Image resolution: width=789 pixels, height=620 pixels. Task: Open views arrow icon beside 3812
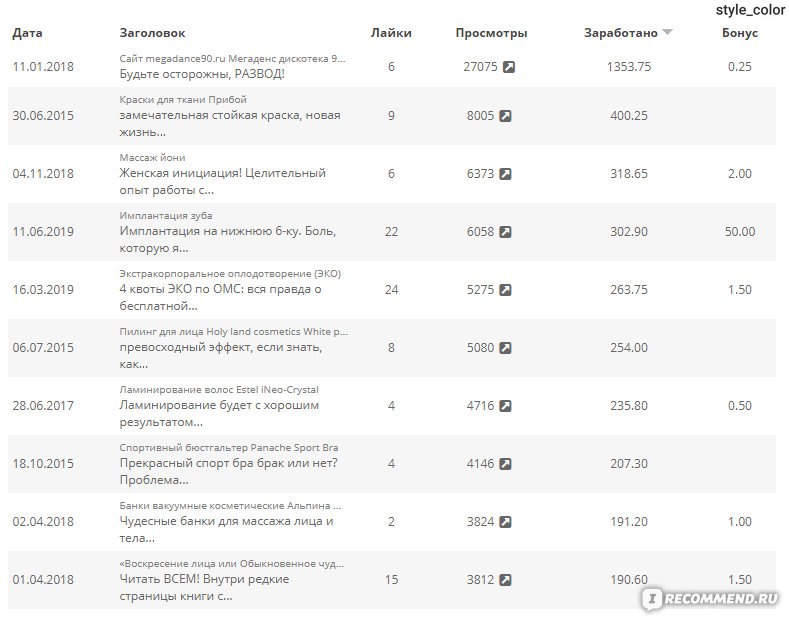(x=505, y=580)
